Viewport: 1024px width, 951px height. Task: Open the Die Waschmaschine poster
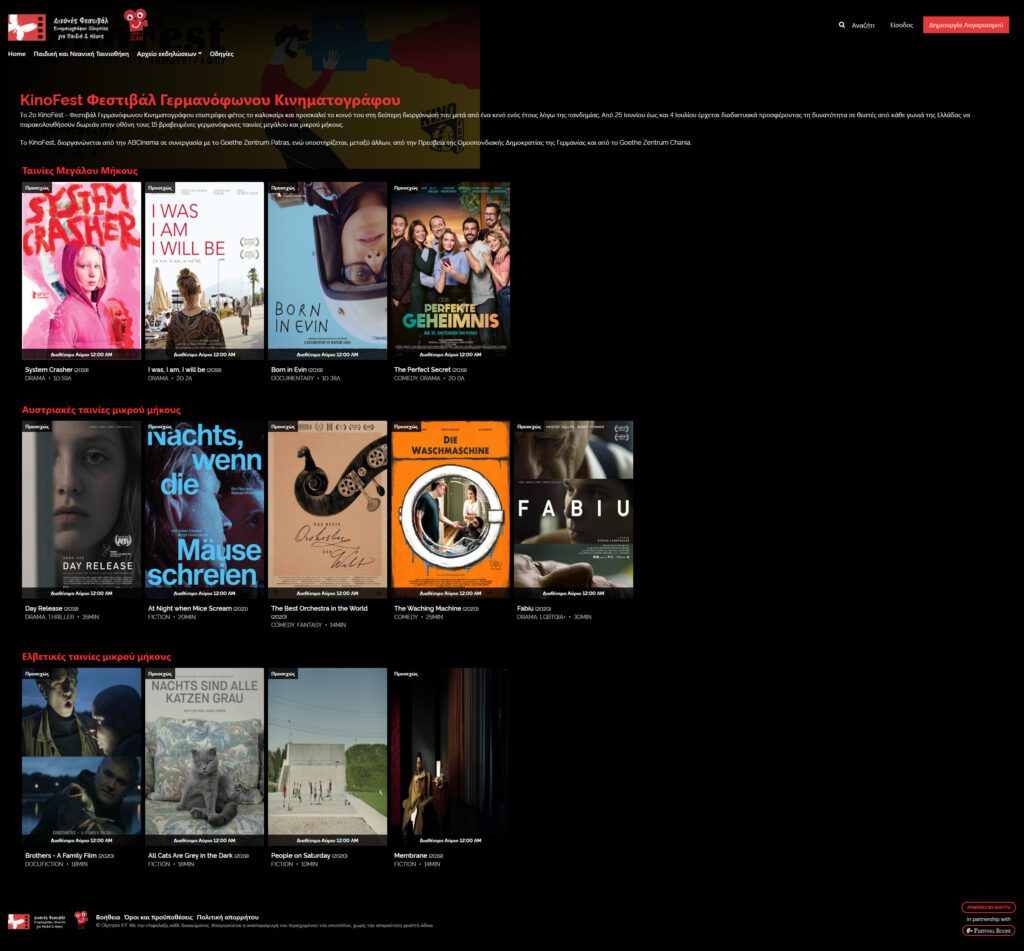(451, 509)
